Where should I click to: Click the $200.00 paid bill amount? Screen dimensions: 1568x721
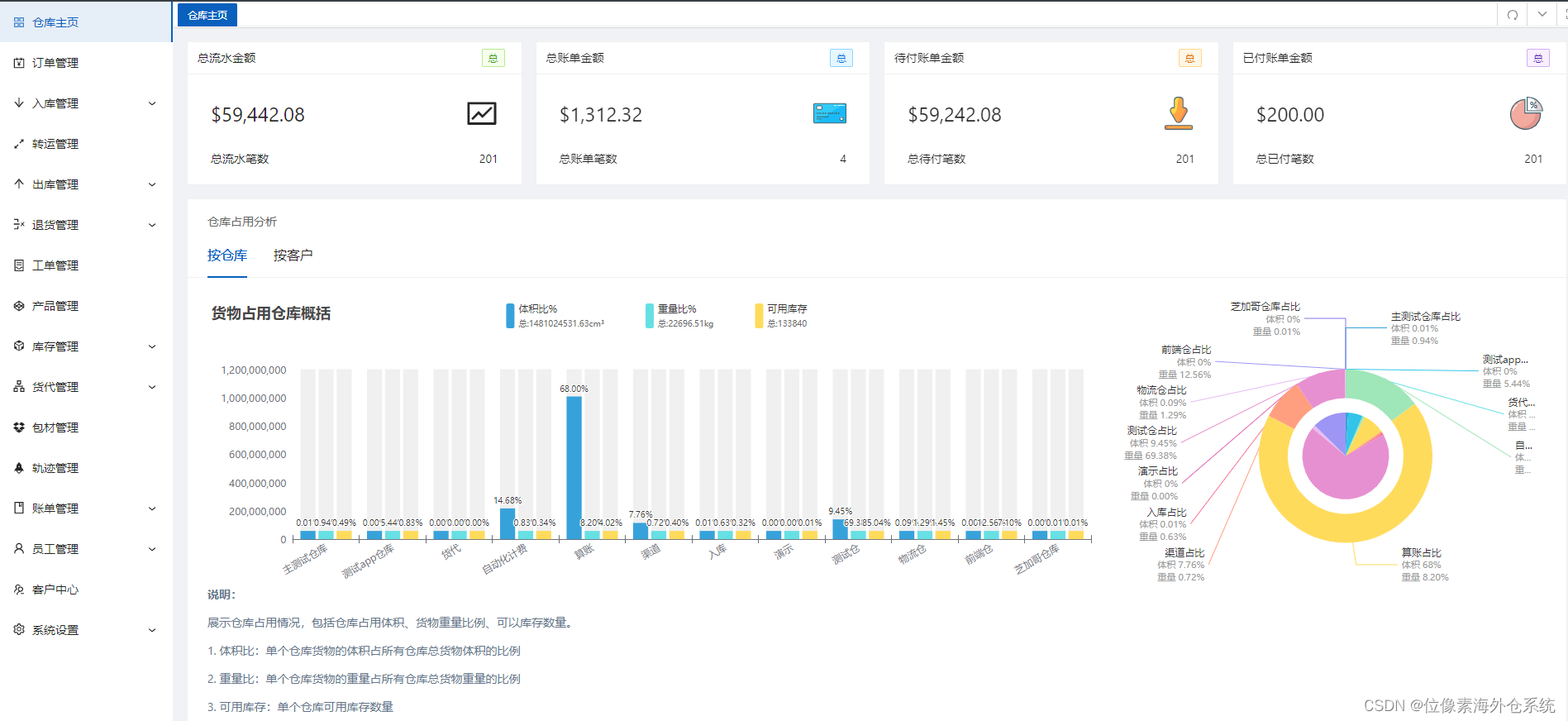[1290, 115]
